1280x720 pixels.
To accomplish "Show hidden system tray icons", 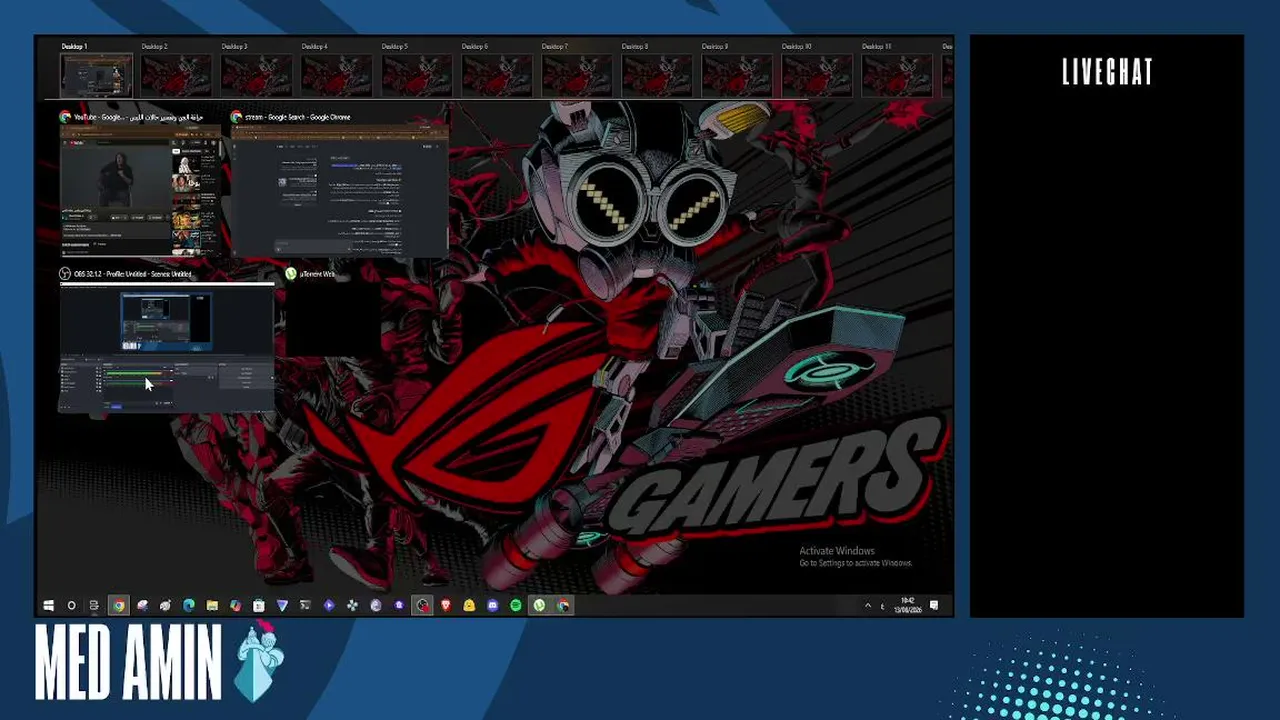I will click(868, 605).
